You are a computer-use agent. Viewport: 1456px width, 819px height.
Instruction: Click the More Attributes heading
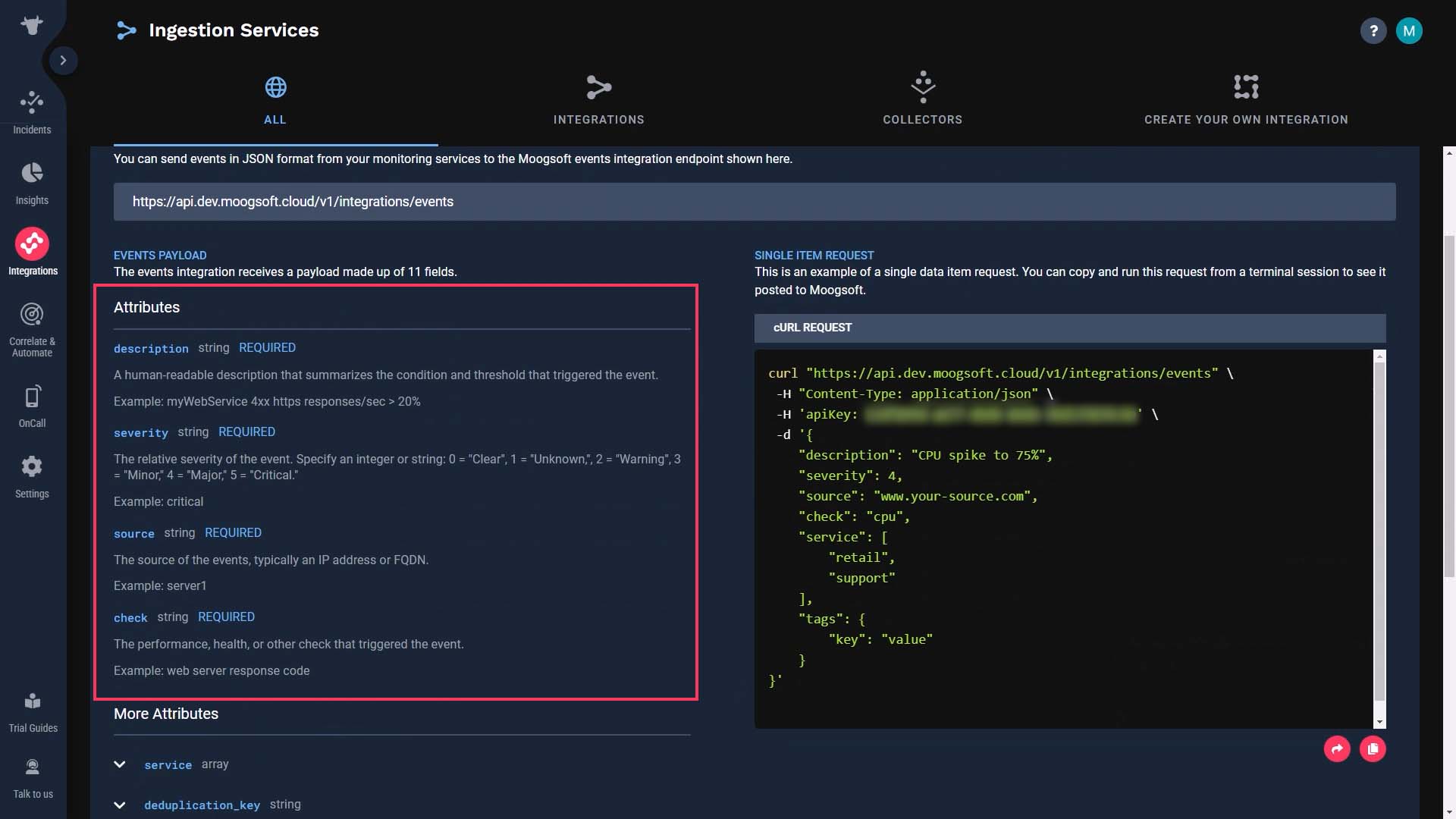166,714
